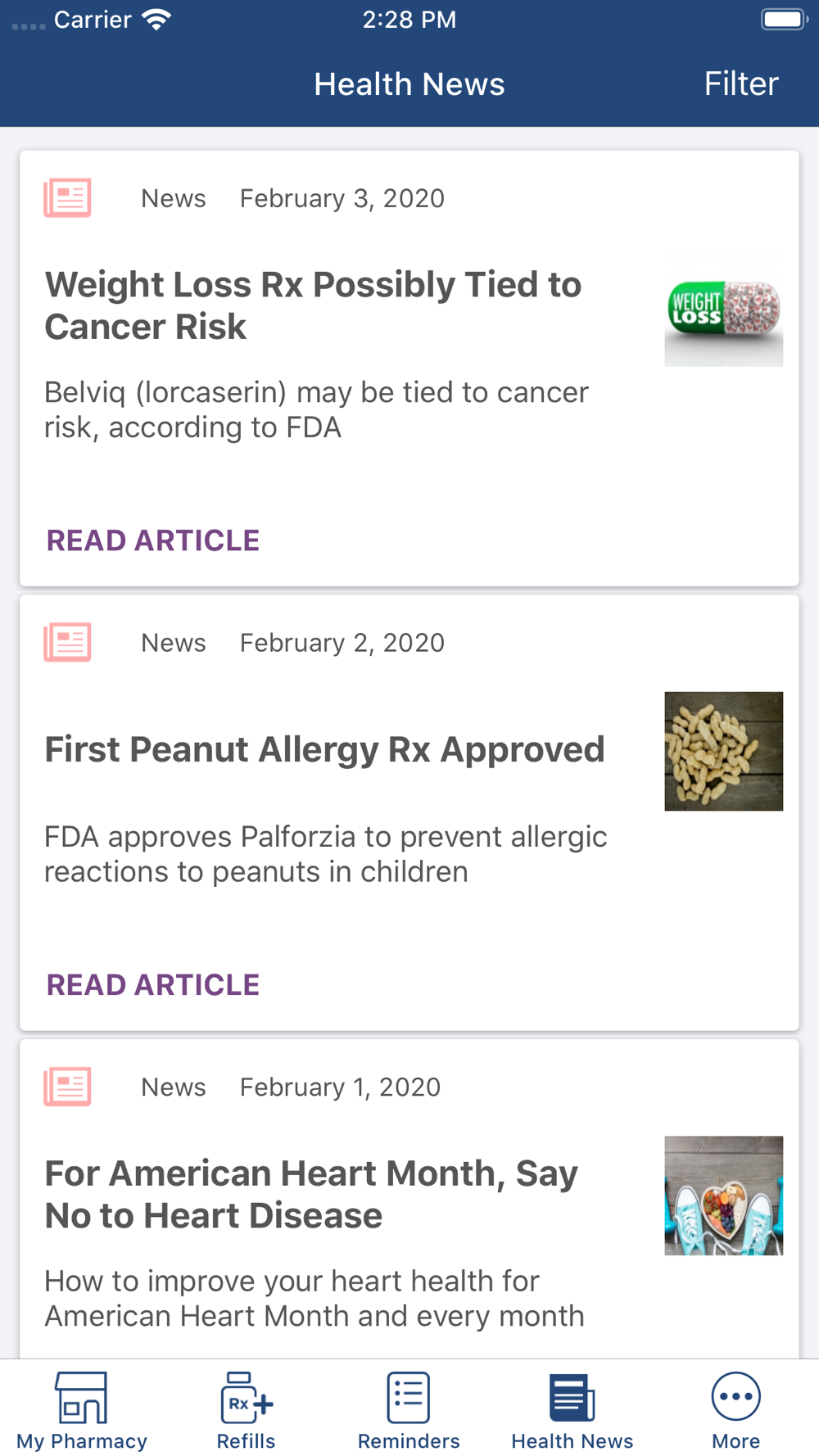
Task: Open the My Pharmacy storefront icon
Action: tap(81, 1397)
